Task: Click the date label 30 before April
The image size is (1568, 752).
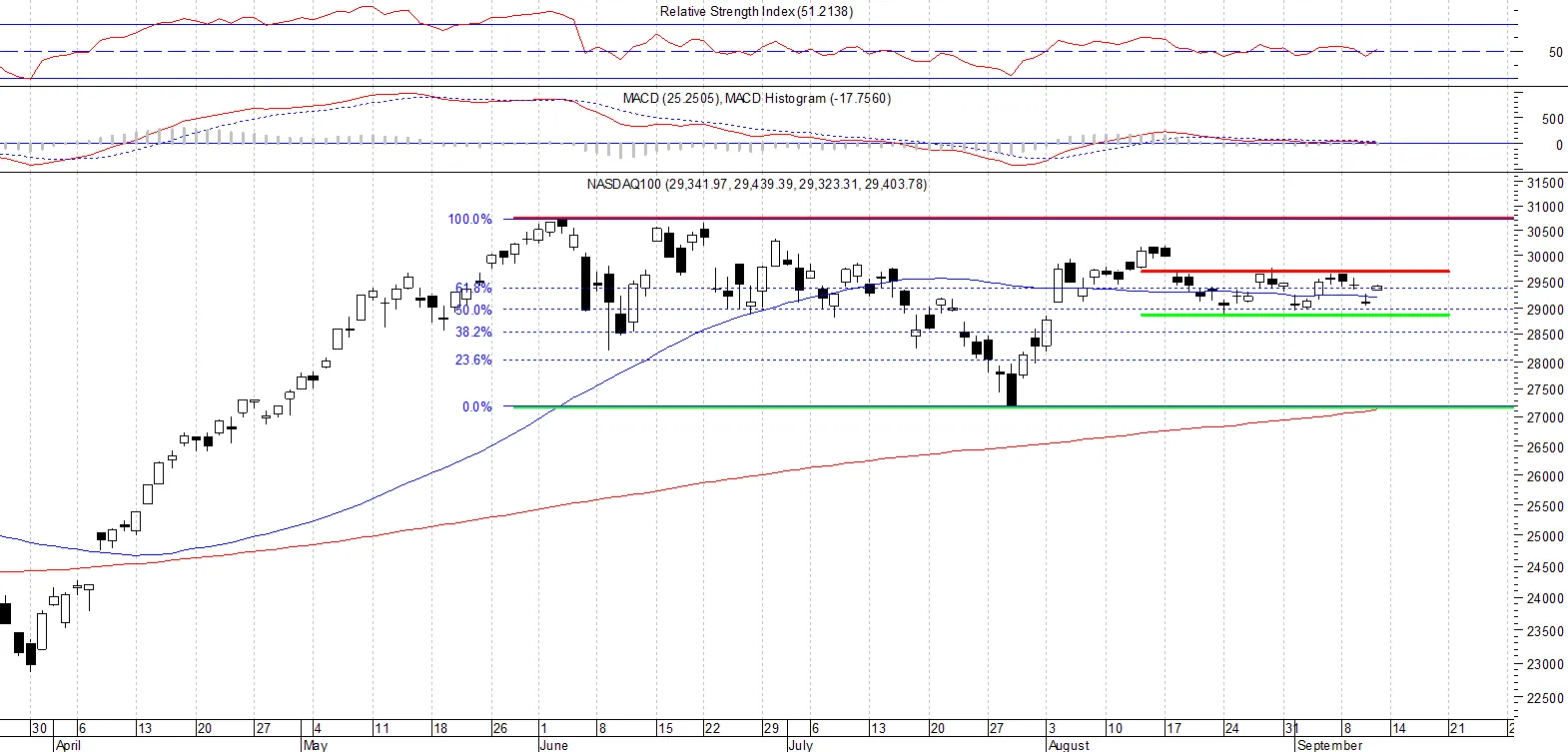Action: (39, 728)
